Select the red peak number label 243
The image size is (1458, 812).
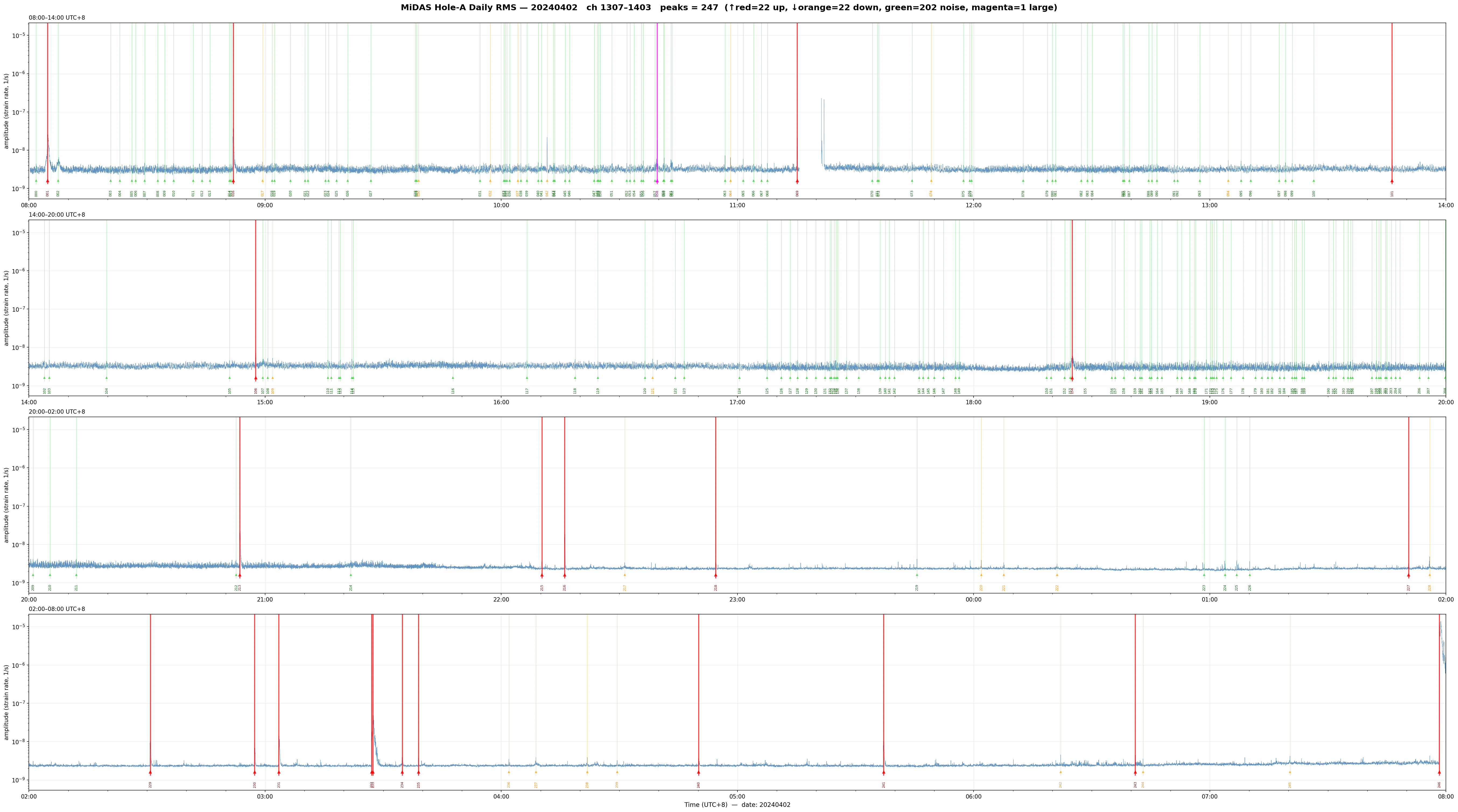1135,784
